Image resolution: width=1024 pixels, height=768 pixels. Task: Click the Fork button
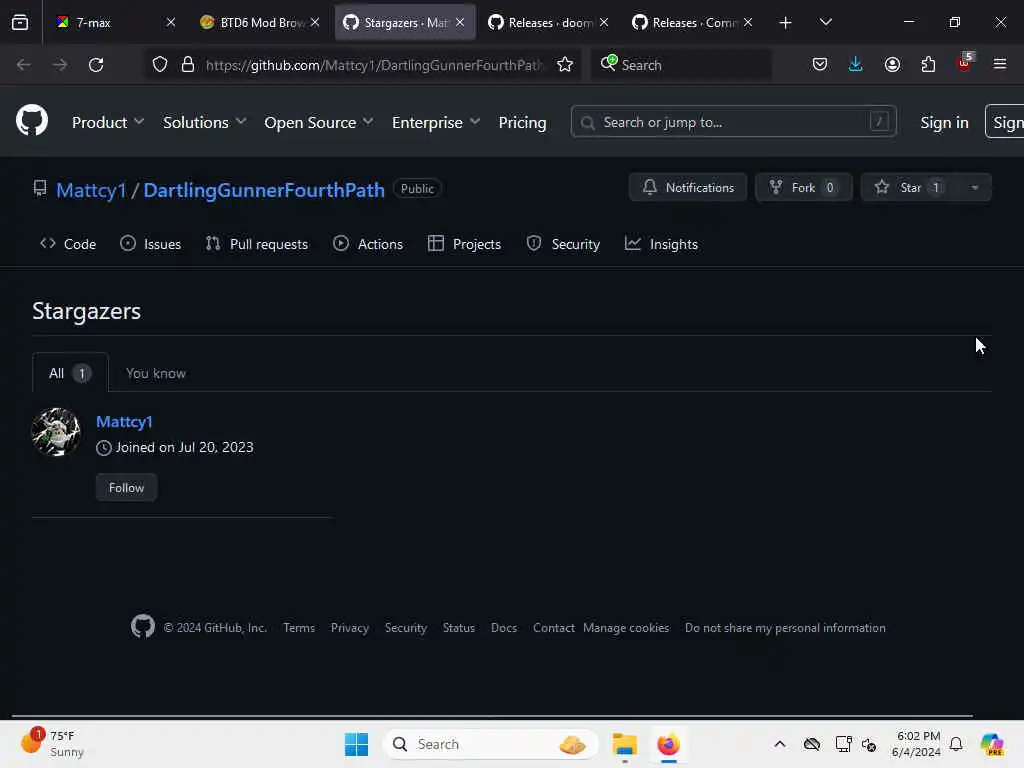point(803,187)
